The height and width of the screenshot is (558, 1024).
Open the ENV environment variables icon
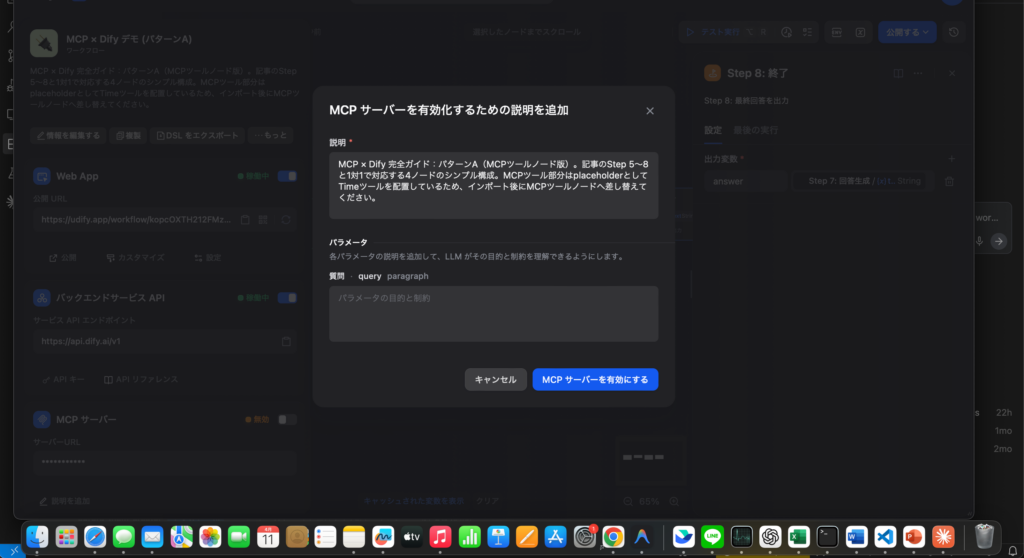pyautogui.click(x=837, y=32)
